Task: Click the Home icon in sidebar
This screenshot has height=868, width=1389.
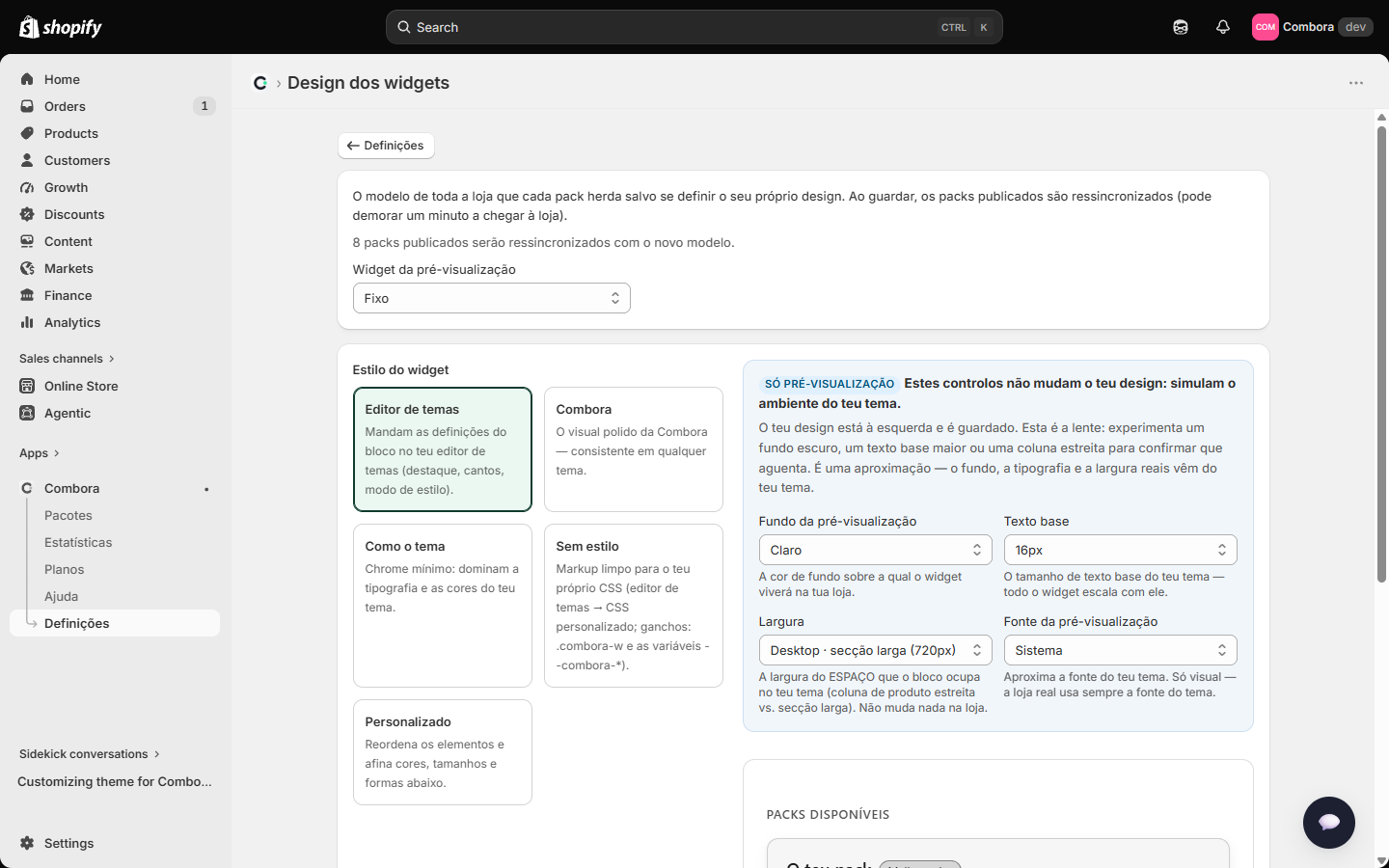Action: click(27, 79)
